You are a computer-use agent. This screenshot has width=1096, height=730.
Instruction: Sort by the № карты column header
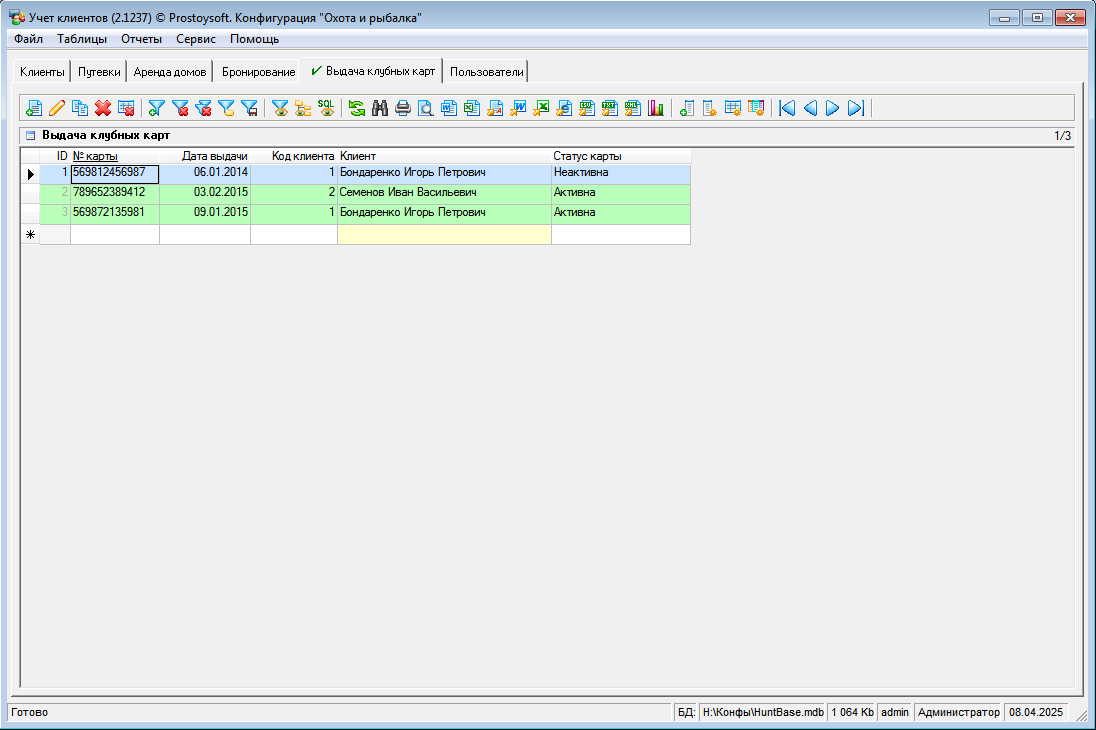[96, 156]
